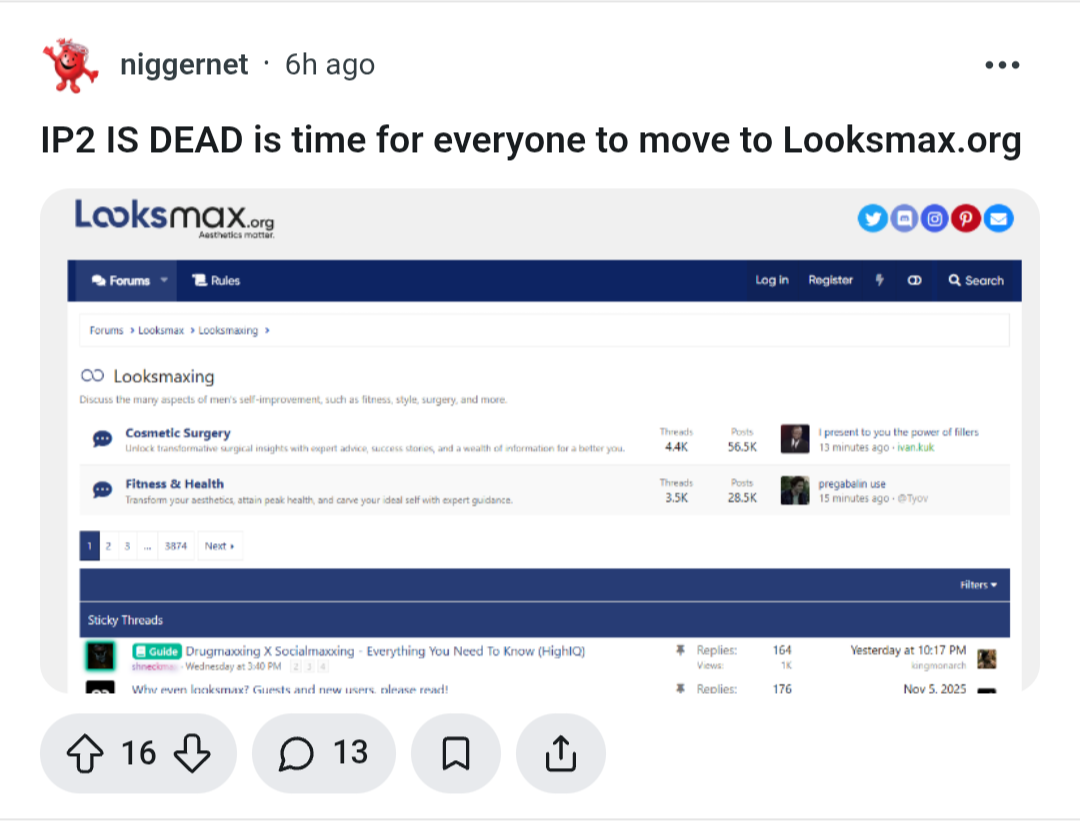Open 'I present to you the power of fillers'
Viewport: 1080px width, 823px height.
[x=898, y=432]
